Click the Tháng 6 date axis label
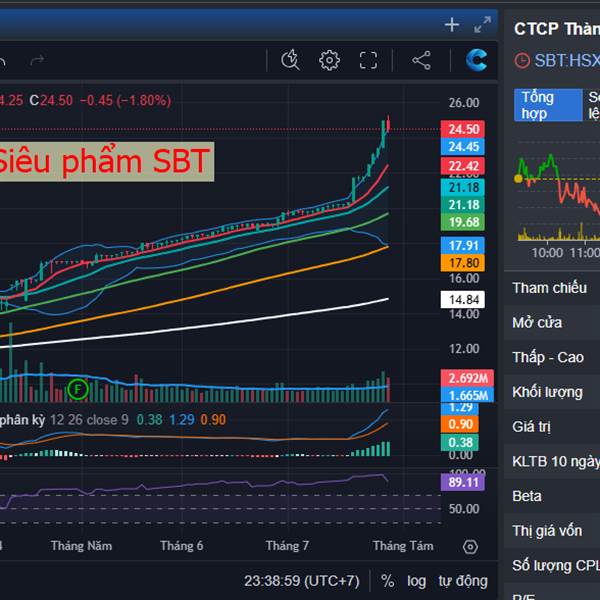The height and width of the screenshot is (600, 600). tap(181, 546)
